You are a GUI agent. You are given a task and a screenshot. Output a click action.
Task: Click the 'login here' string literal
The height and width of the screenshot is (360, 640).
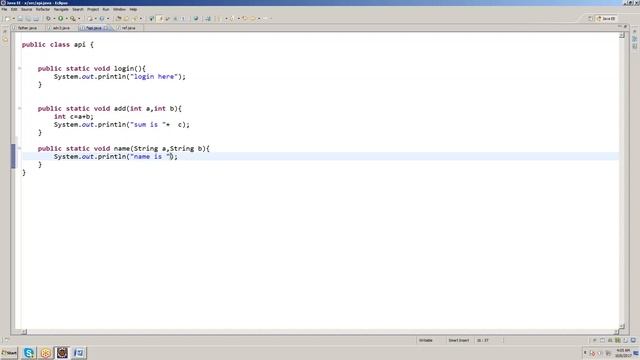point(154,76)
